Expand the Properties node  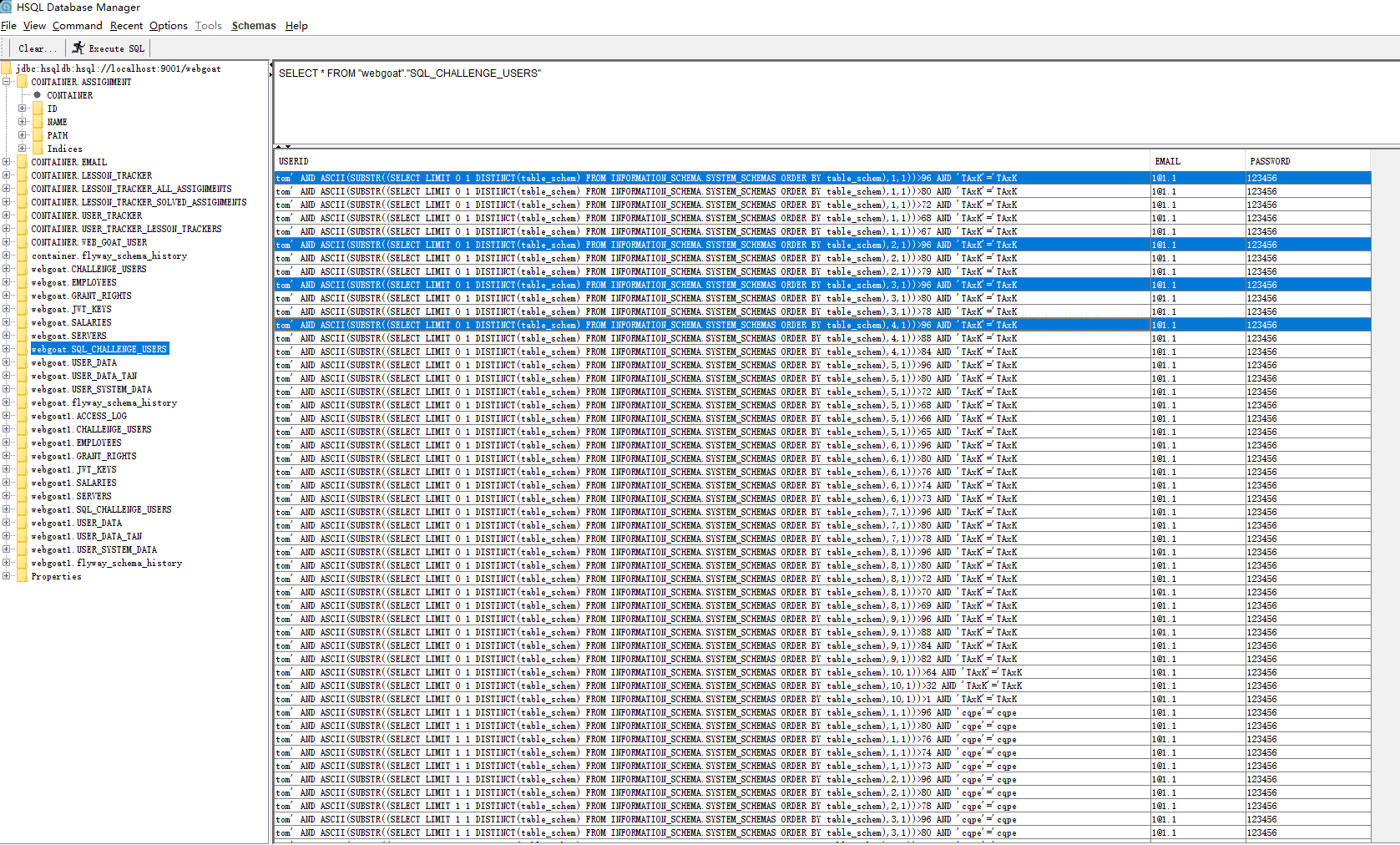point(7,576)
